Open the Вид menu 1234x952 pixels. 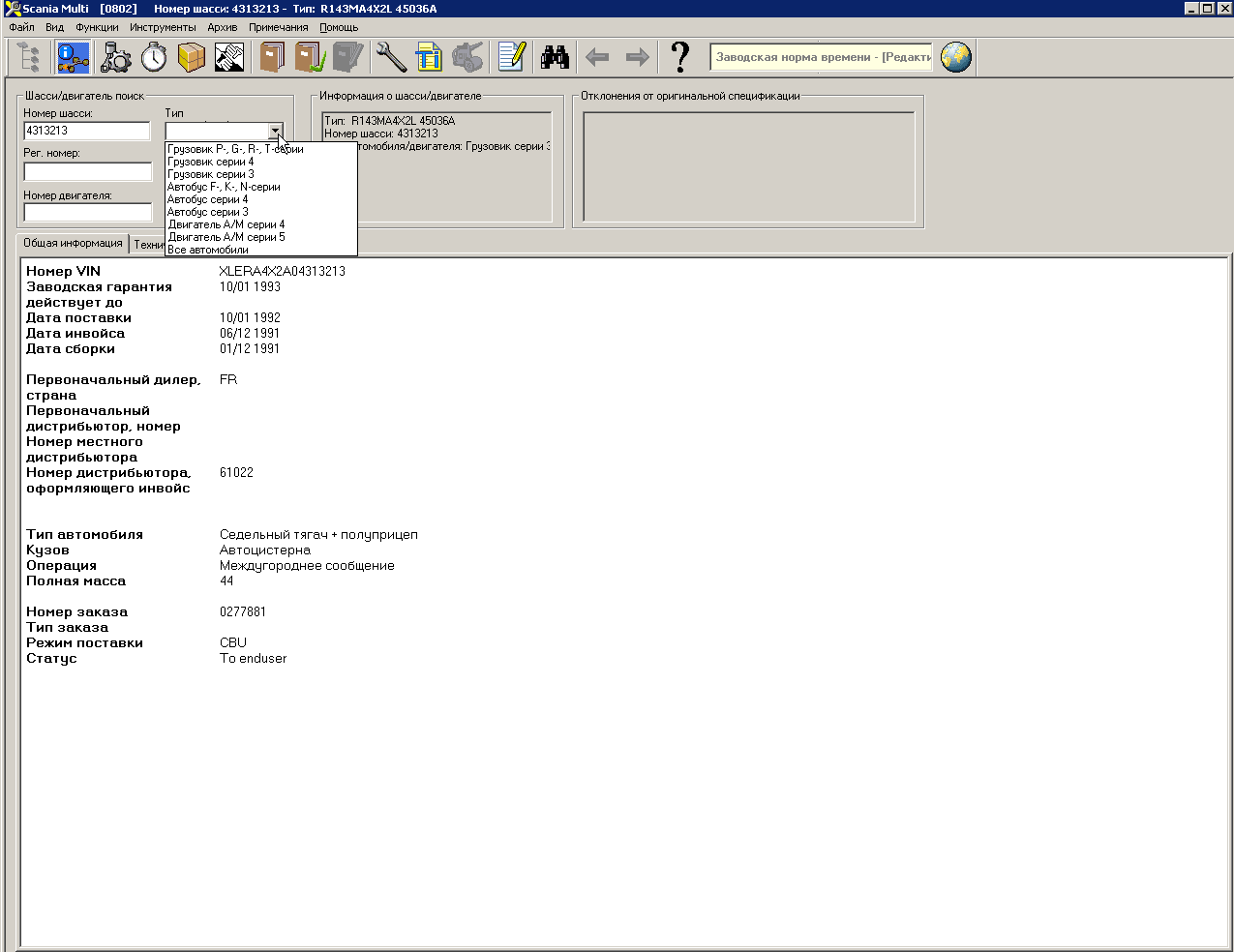pyautogui.click(x=54, y=27)
